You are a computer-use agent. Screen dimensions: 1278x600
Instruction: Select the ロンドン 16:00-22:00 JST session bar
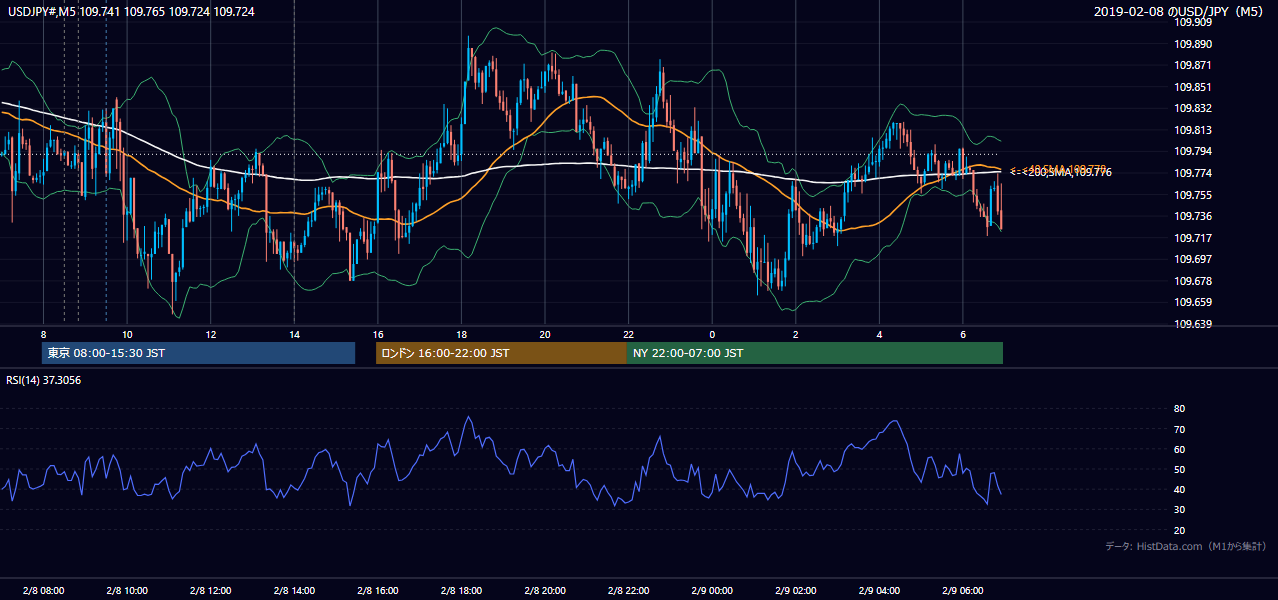pos(501,353)
